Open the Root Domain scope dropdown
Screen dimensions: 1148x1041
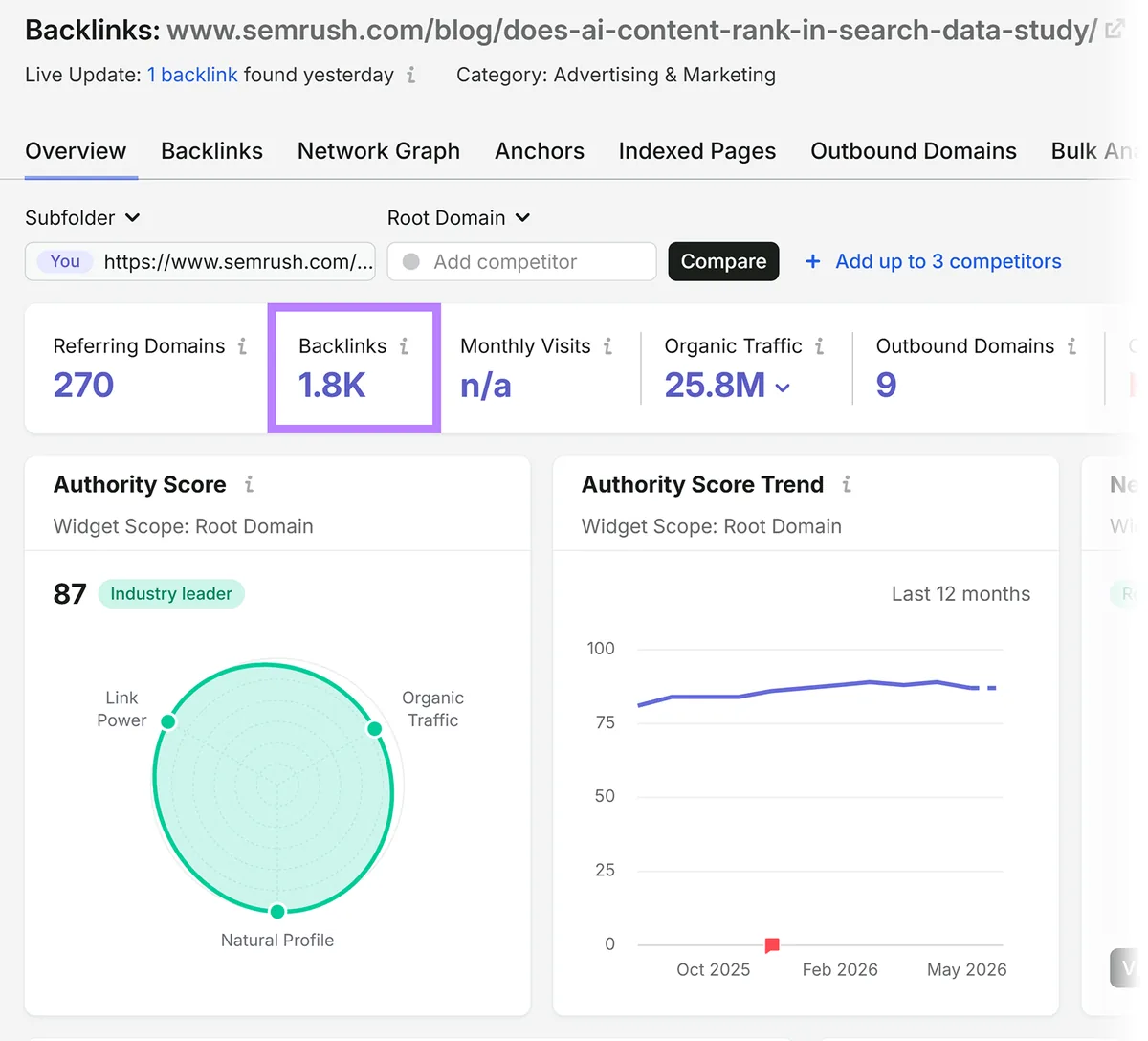click(x=459, y=218)
